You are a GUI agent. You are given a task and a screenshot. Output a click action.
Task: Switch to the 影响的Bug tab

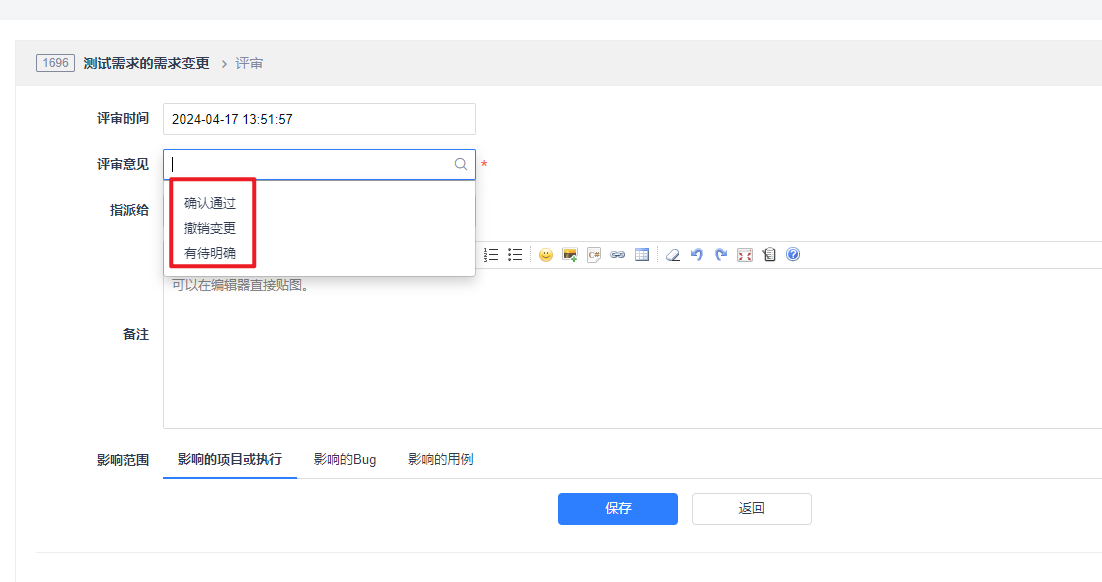click(x=345, y=460)
